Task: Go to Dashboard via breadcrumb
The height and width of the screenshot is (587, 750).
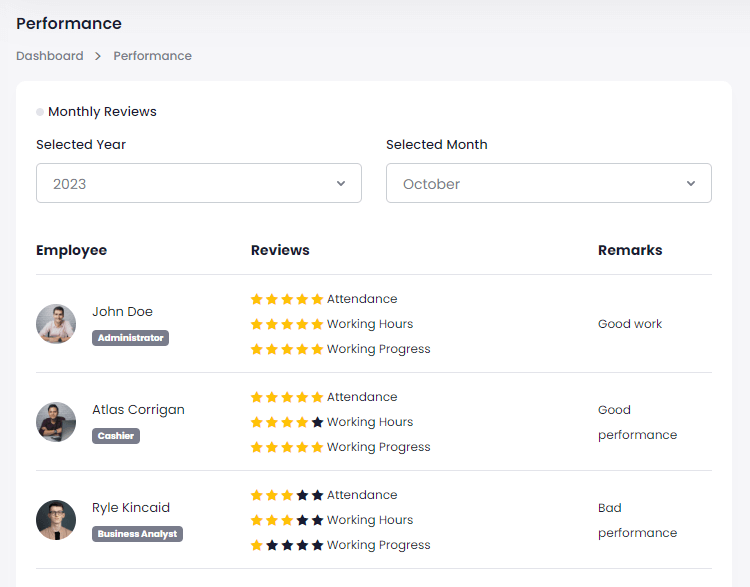Action: (50, 56)
